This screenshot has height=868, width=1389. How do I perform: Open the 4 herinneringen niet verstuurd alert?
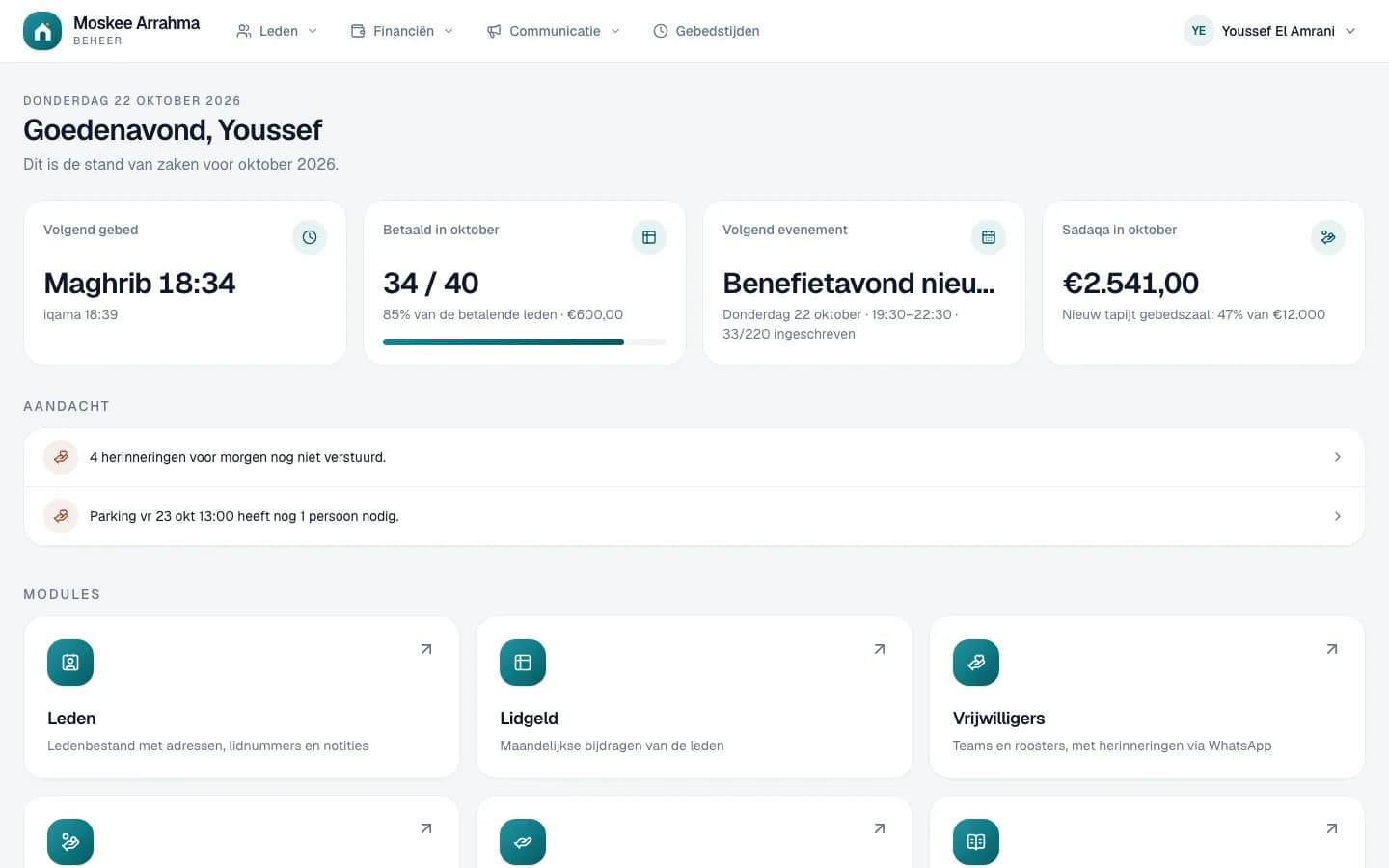[x=694, y=457]
